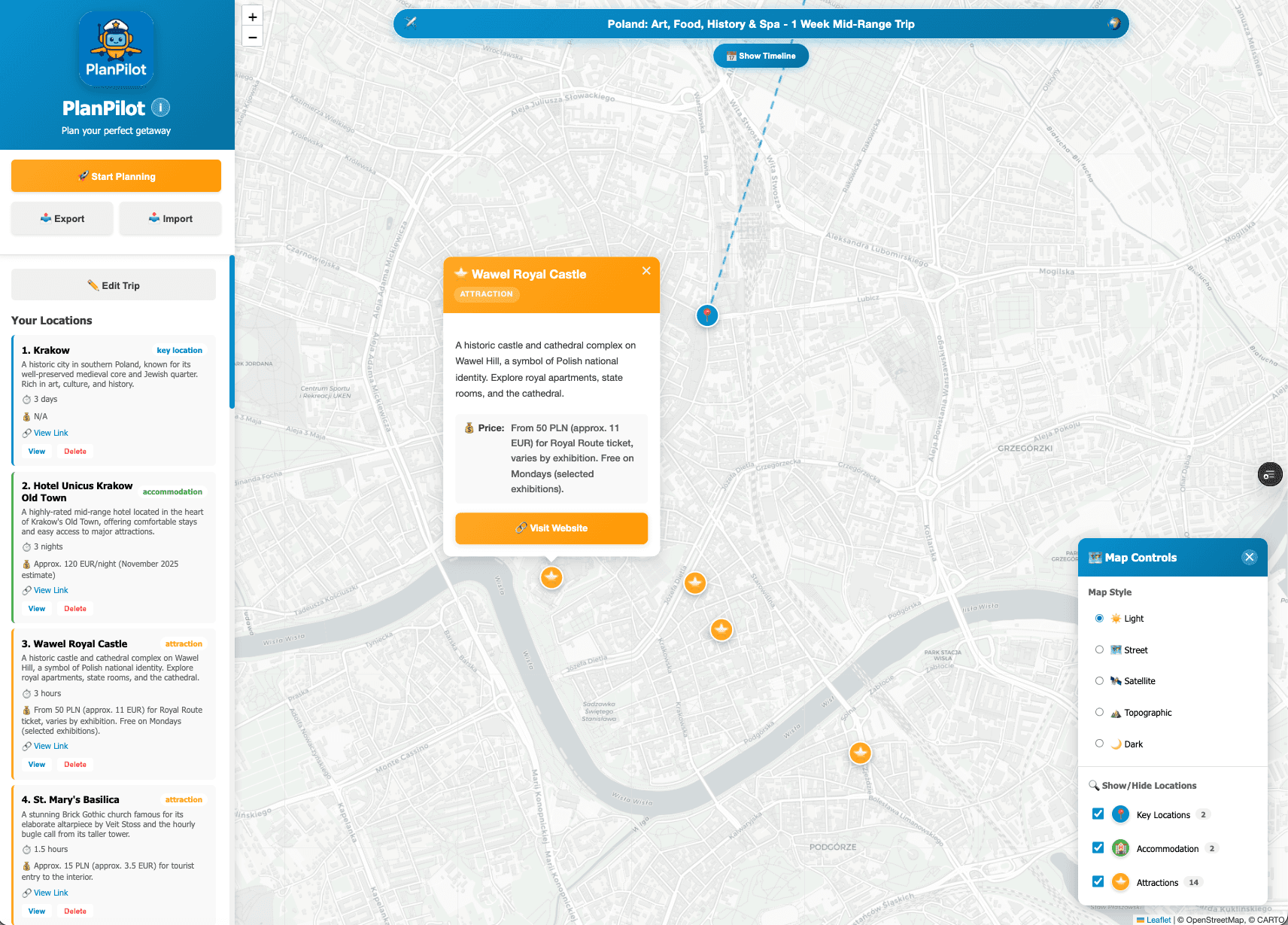Switch map style to Dark
The width and height of the screenshot is (1288, 925).
[x=1099, y=744]
